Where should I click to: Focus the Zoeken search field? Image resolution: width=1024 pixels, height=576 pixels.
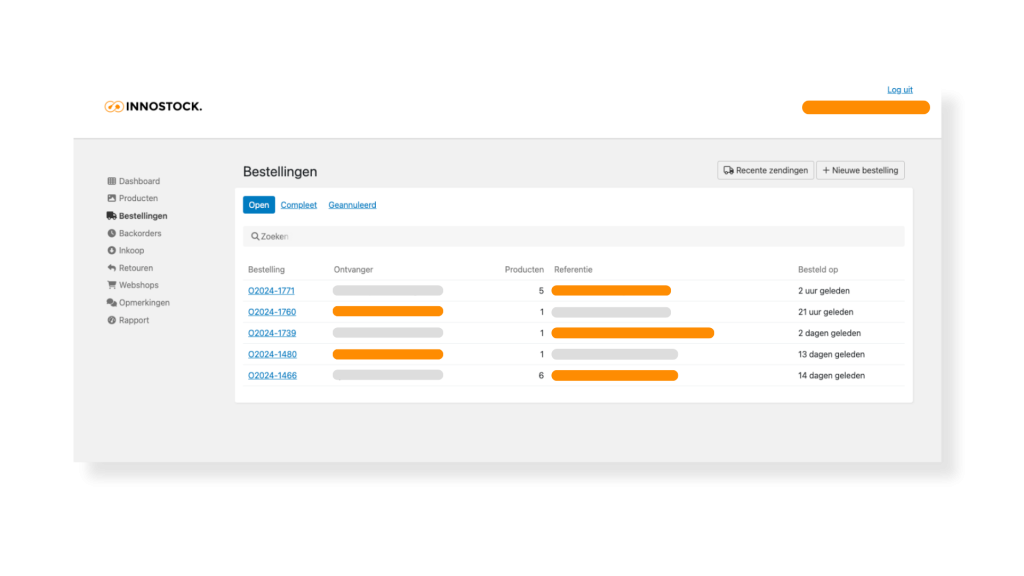574,236
